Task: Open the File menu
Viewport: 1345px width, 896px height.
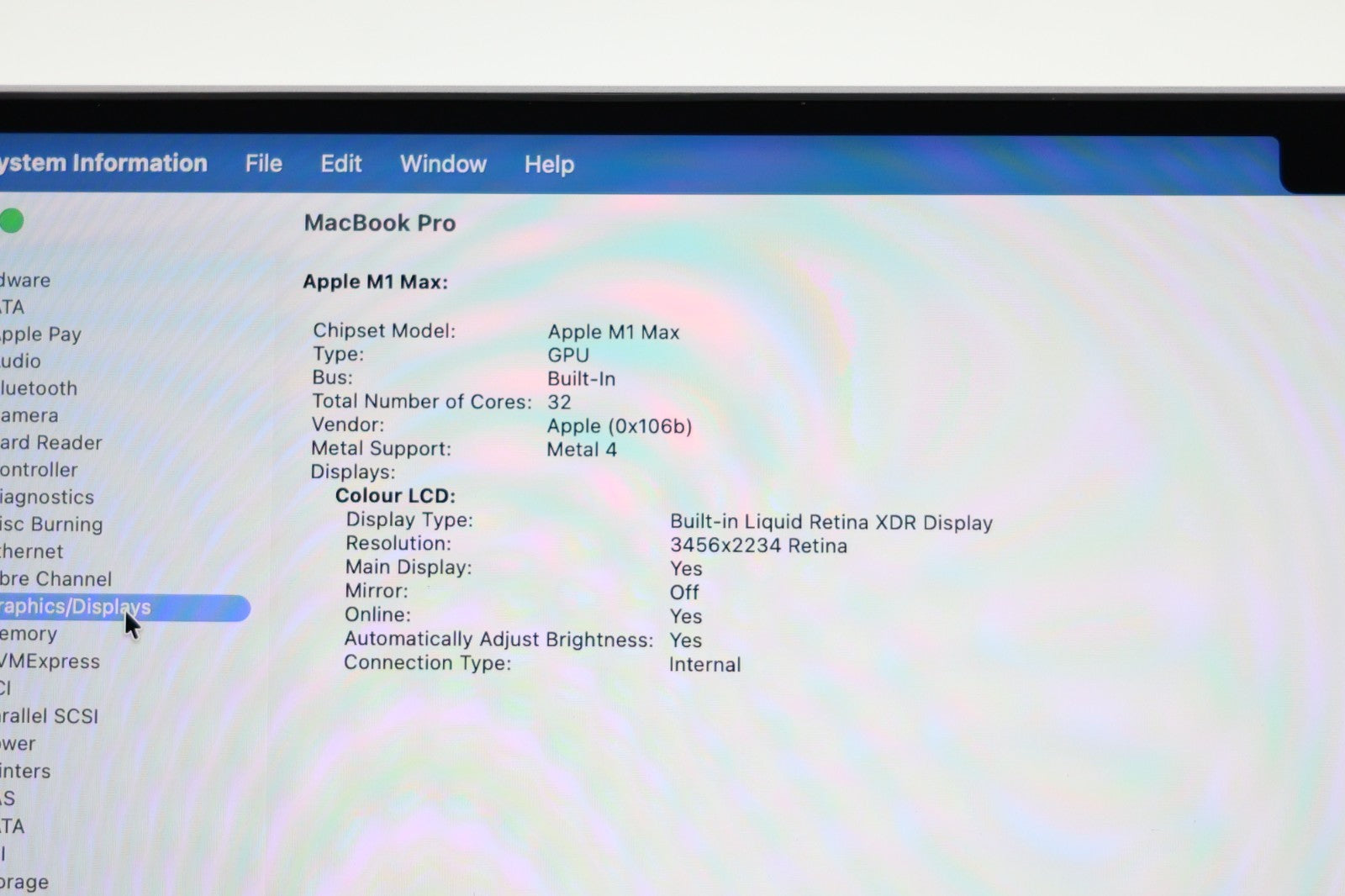Action: pos(263,163)
